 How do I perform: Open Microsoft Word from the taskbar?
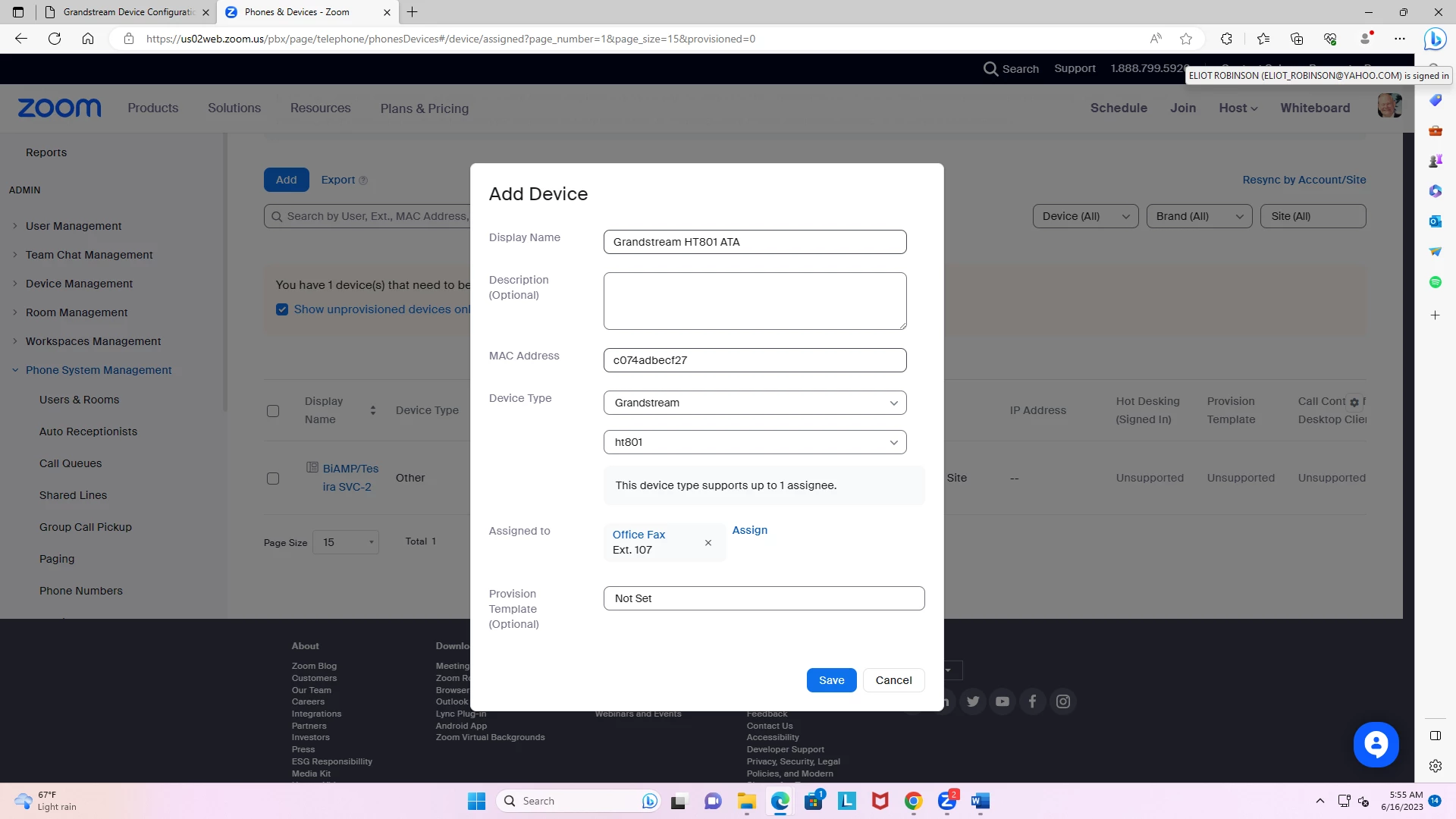(x=980, y=801)
